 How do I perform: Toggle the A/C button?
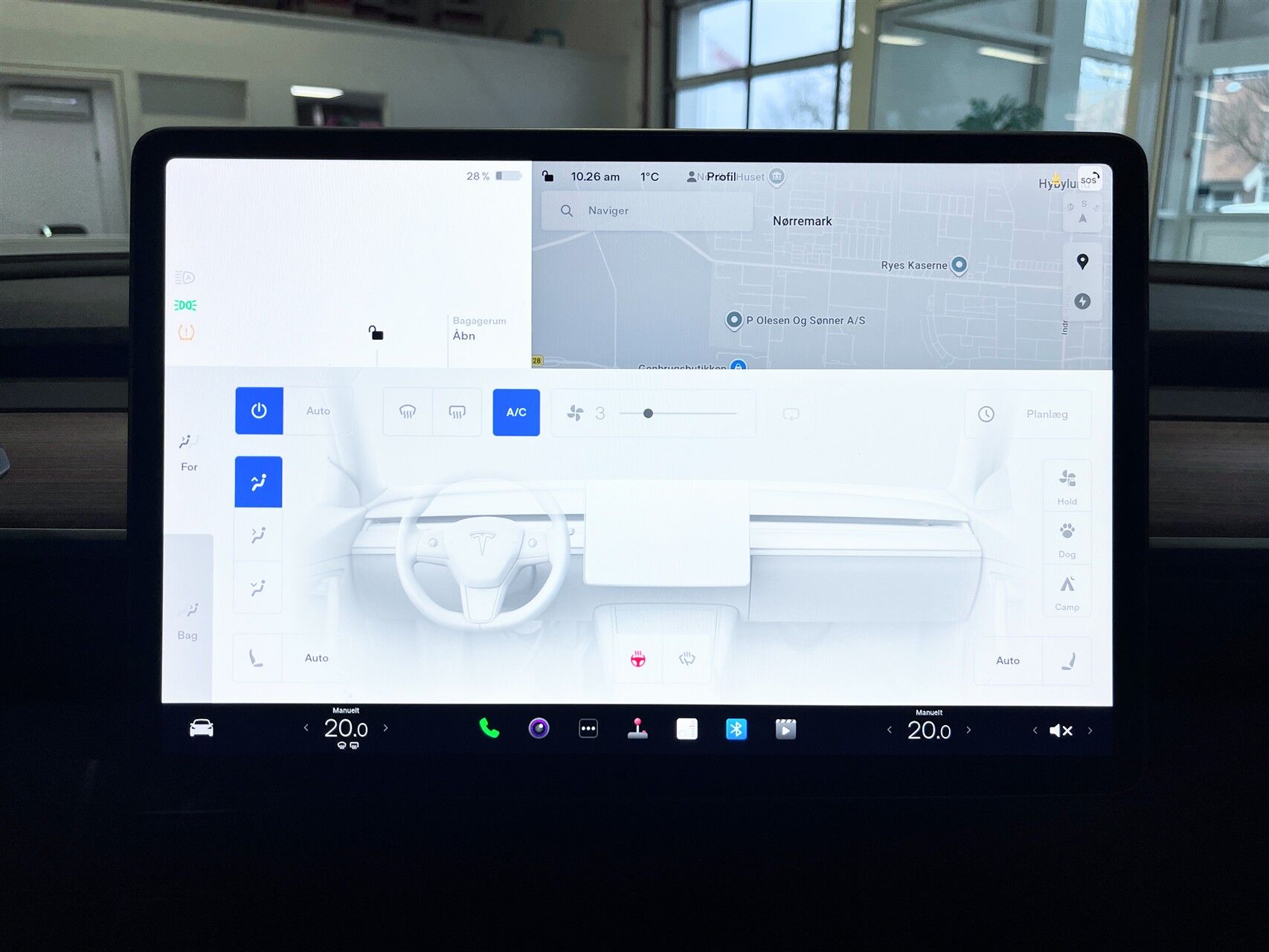coord(516,412)
